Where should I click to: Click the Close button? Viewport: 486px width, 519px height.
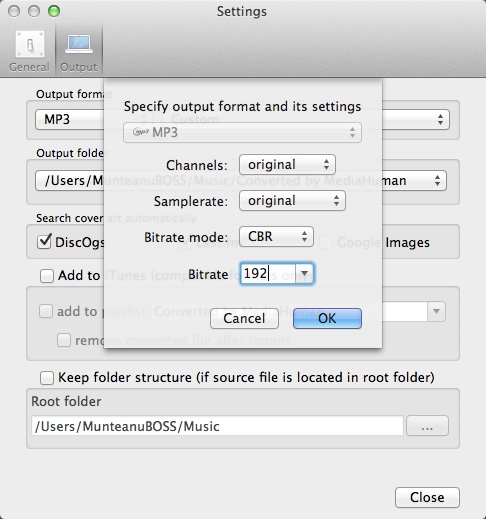click(x=427, y=497)
